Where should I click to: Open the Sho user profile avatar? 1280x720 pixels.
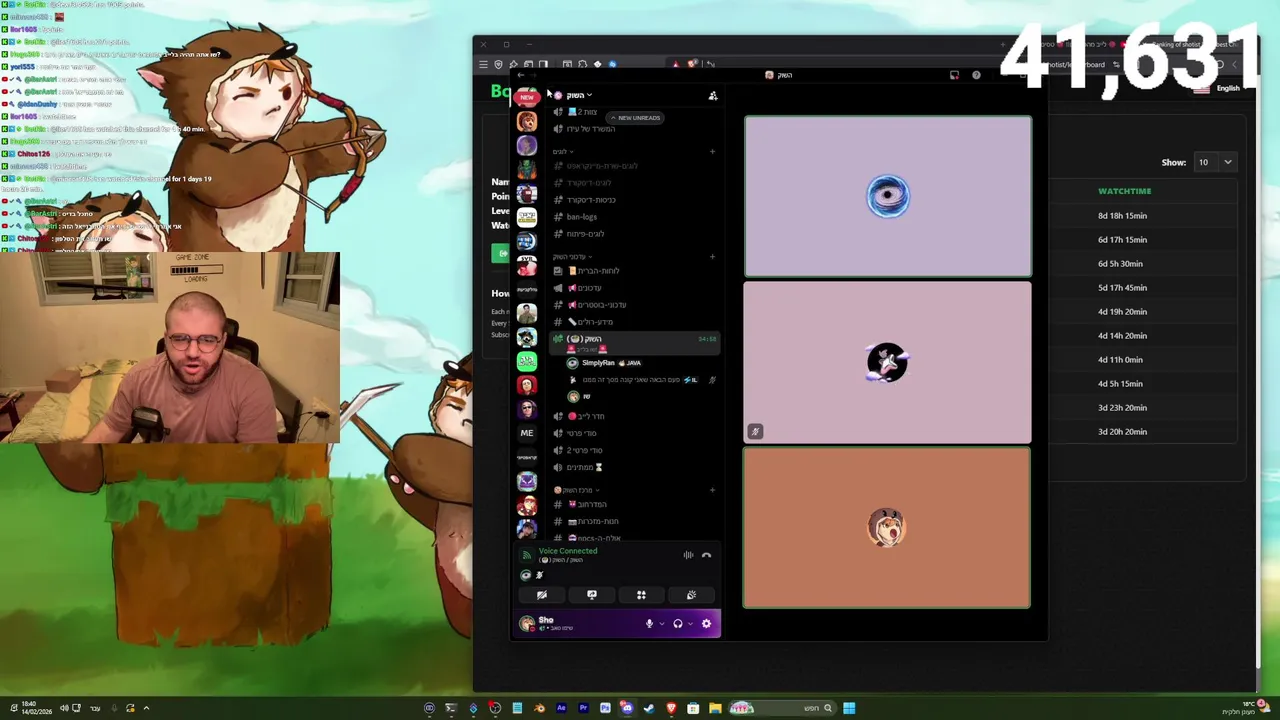click(x=527, y=624)
